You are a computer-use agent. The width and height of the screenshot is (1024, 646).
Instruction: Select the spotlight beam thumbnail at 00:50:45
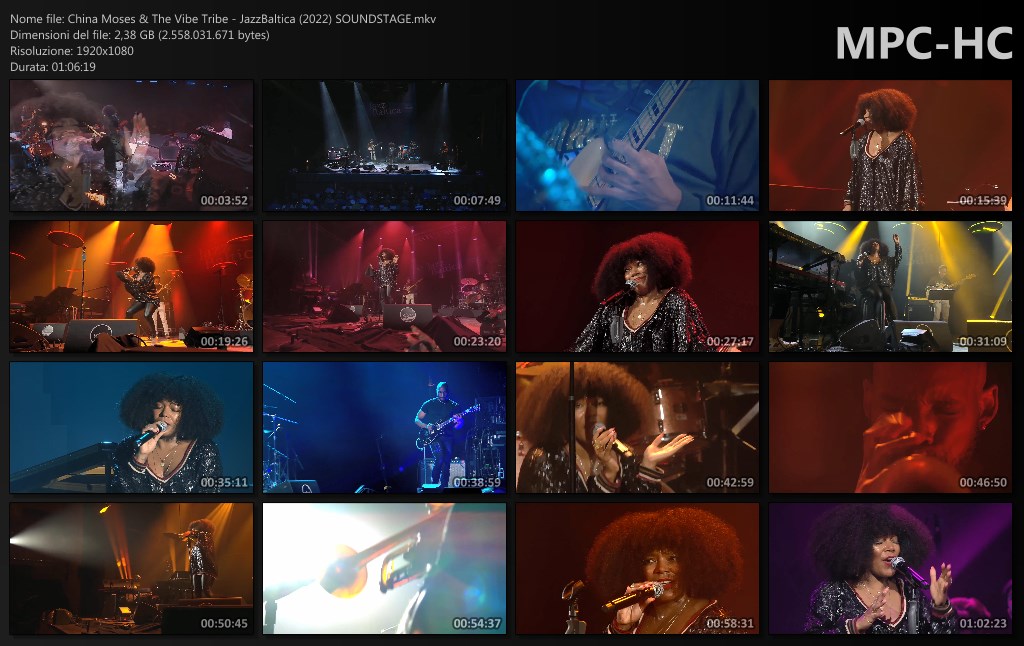[x=131, y=569]
